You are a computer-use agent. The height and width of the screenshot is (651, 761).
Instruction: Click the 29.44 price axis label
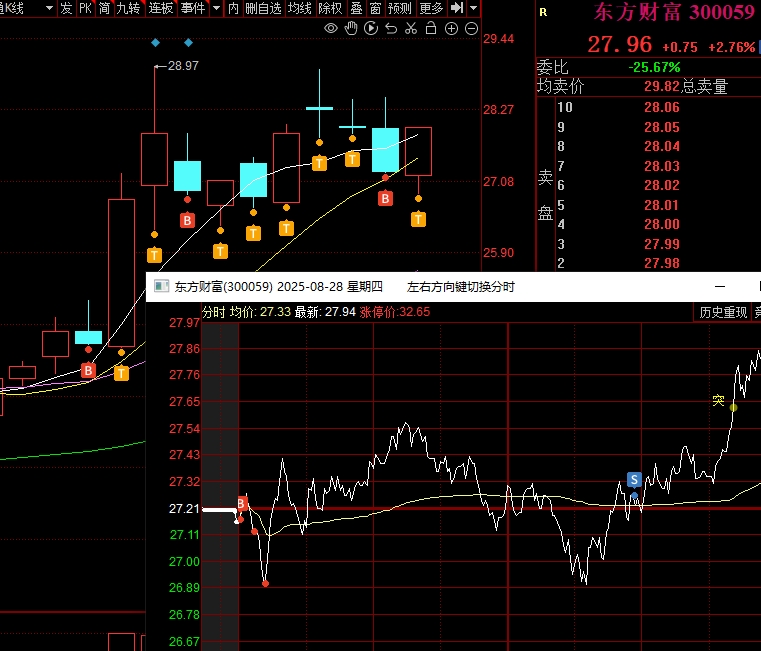pyautogui.click(x=498, y=39)
